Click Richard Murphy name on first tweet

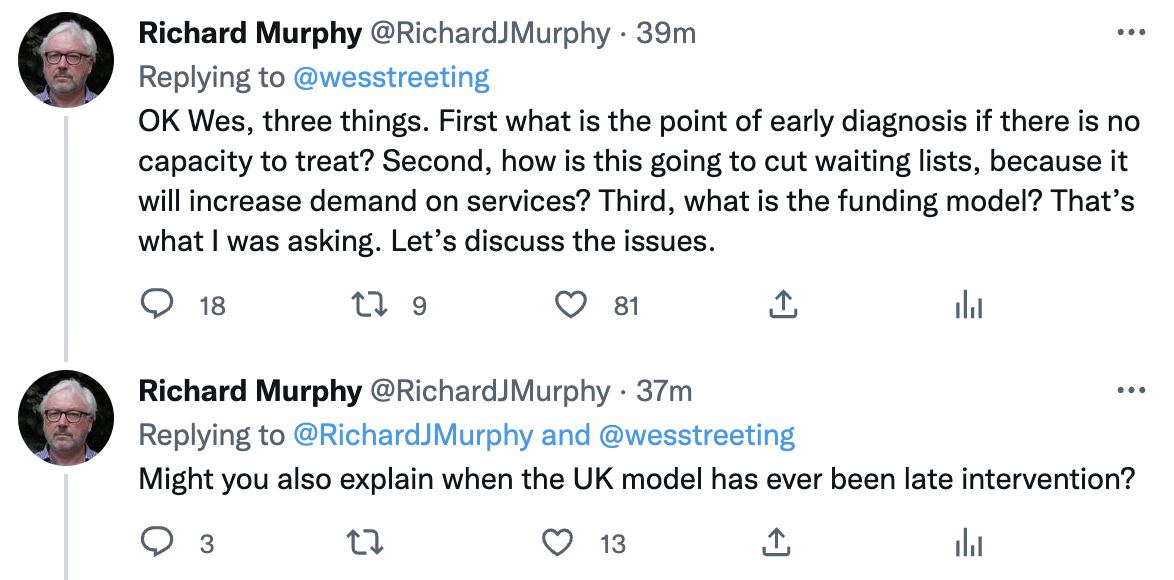coord(250,33)
